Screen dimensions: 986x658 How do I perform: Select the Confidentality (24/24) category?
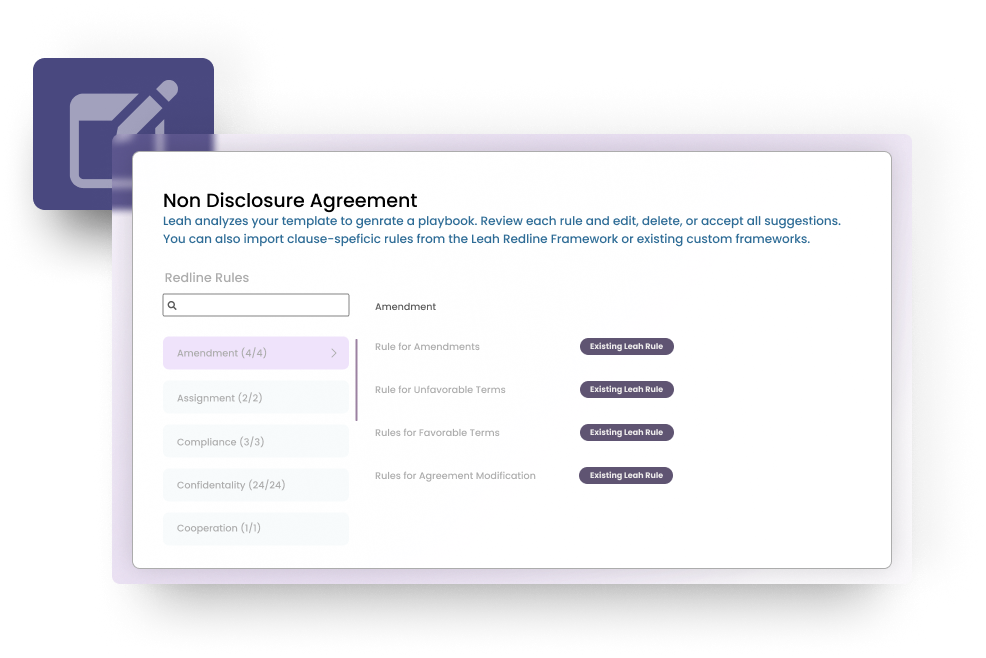coord(256,485)
